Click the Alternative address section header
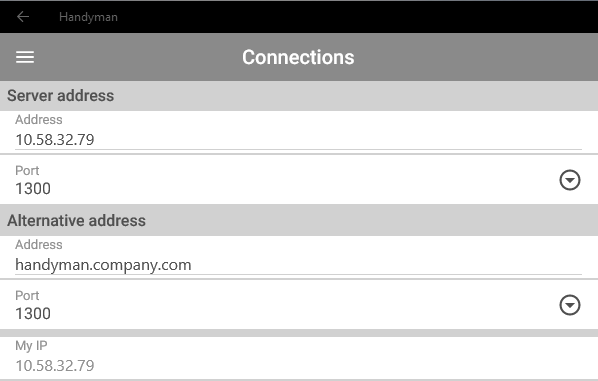The height and width of the screenshot is (381, 598). click(76, 221)
